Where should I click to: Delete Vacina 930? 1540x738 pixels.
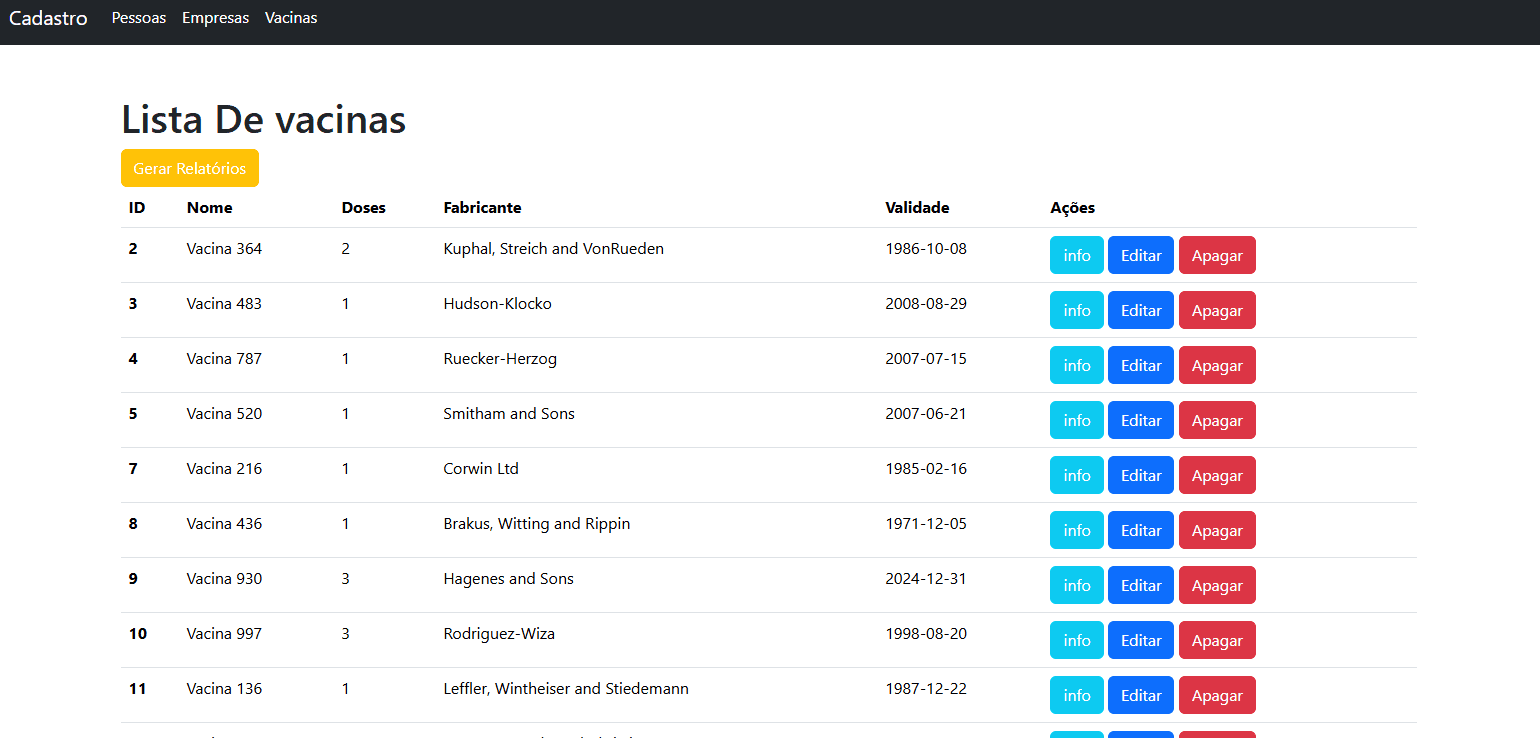click(1217, 585)
